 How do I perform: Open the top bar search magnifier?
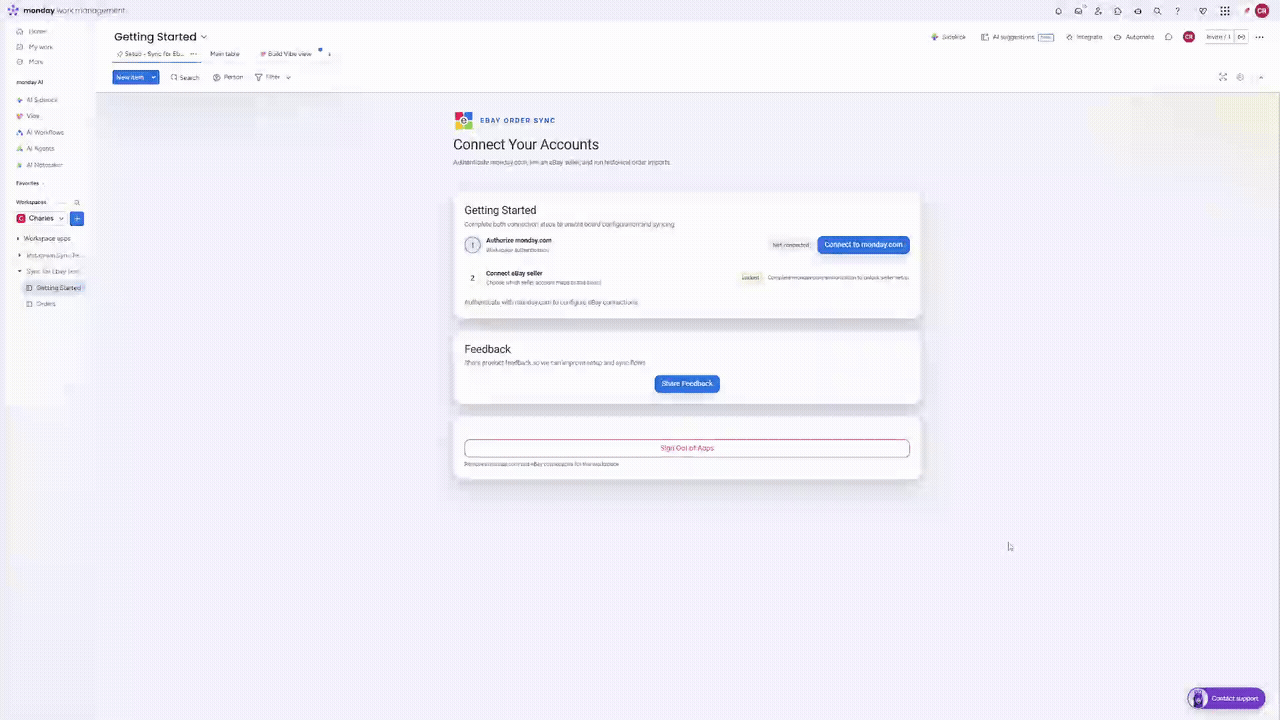pyautogui.click(x=1157, y=11)
